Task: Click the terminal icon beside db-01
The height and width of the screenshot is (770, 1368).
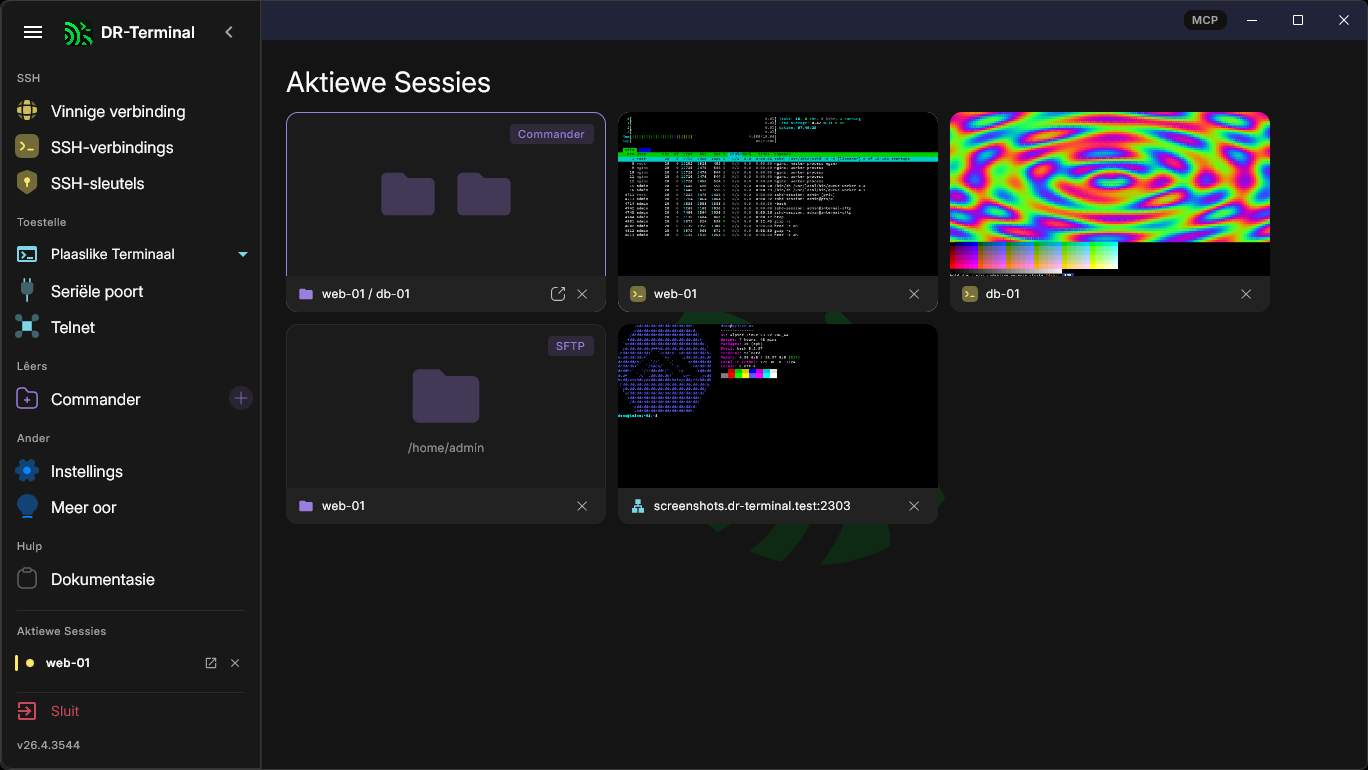Action: [970, 294]
